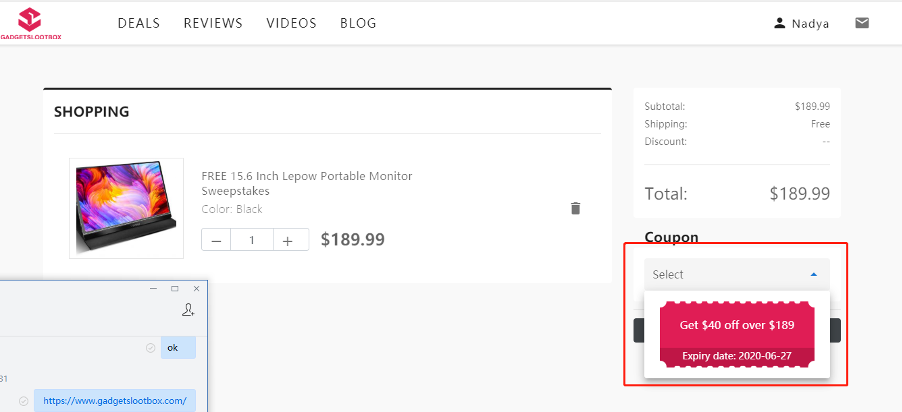Image resolution: width=902 pixels, height=412 pixels.
Task: Click the check mark beside ok message
Action: point(150,348)
